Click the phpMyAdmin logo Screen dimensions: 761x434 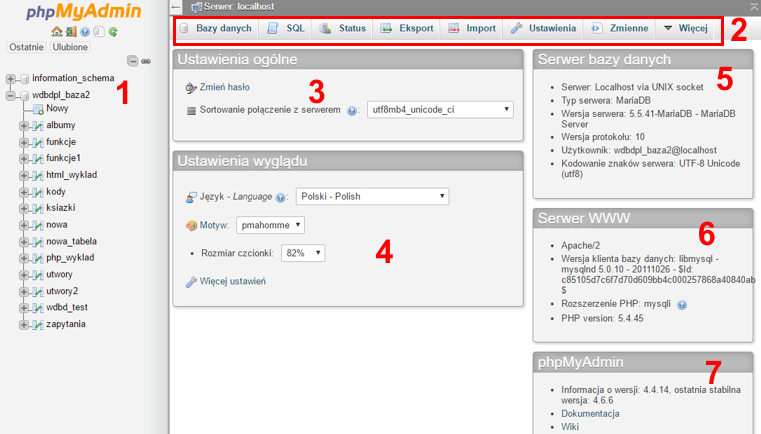click(x=84, y=11)
